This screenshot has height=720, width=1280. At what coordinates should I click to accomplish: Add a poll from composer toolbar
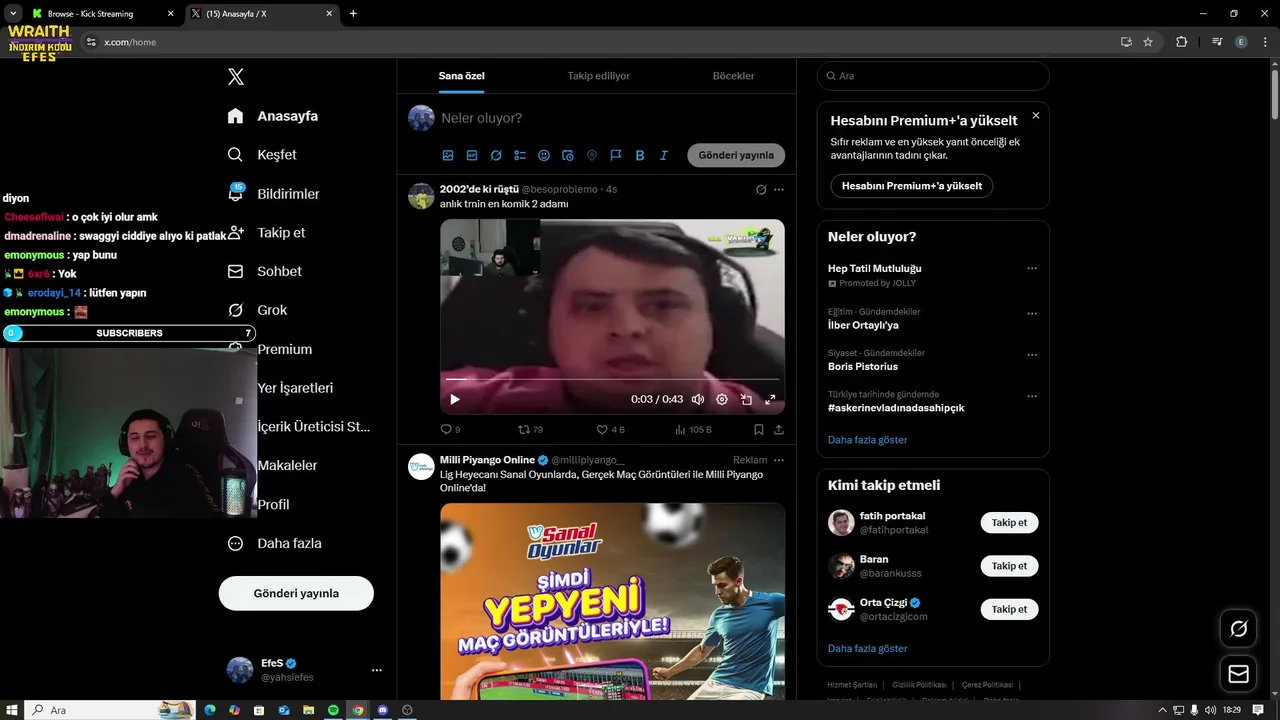520,156
